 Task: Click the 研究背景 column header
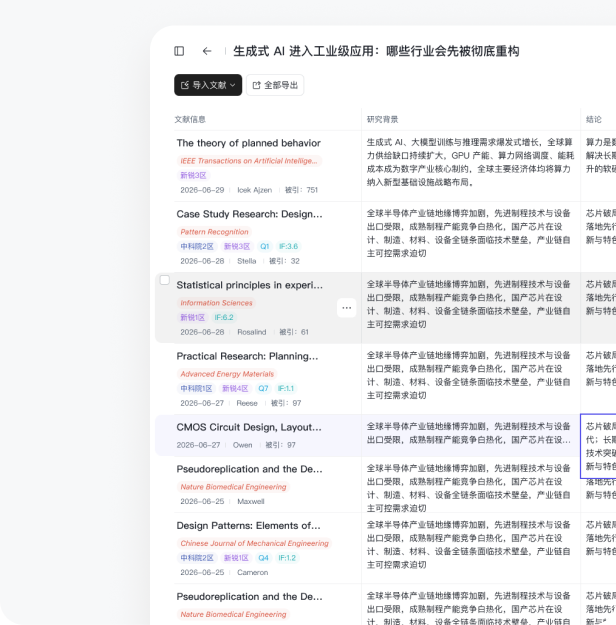click(382, 120)
